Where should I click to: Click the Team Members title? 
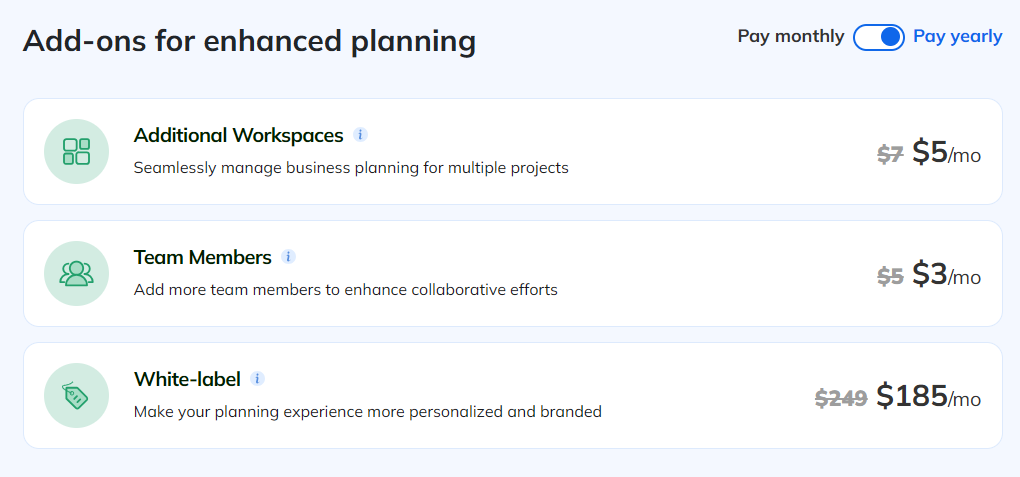tap(202, 257)
